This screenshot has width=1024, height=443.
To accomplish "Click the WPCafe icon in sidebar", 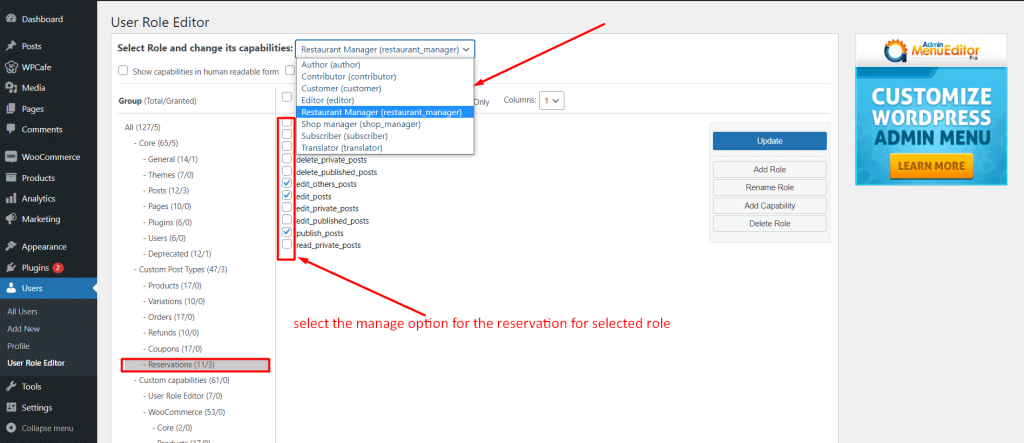I will (x=10, y=67).
